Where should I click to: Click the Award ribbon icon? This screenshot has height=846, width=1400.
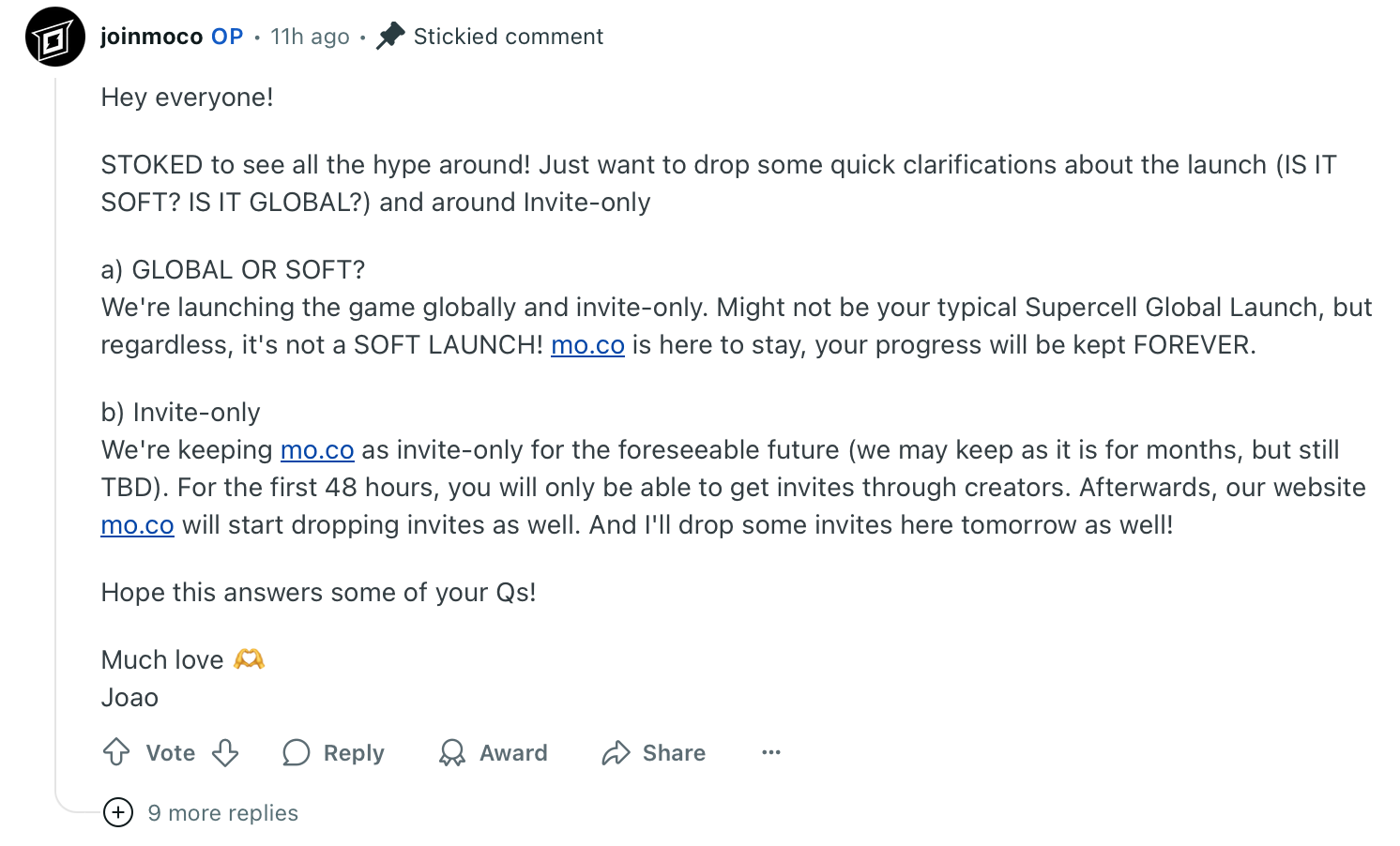click(x=452, y=752)
